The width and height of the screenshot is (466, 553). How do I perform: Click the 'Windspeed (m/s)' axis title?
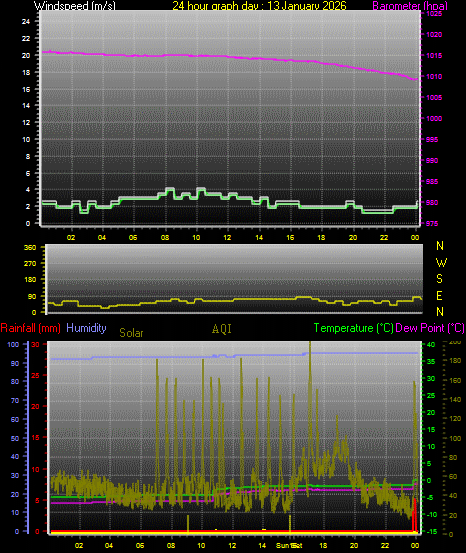coord(74,6)
